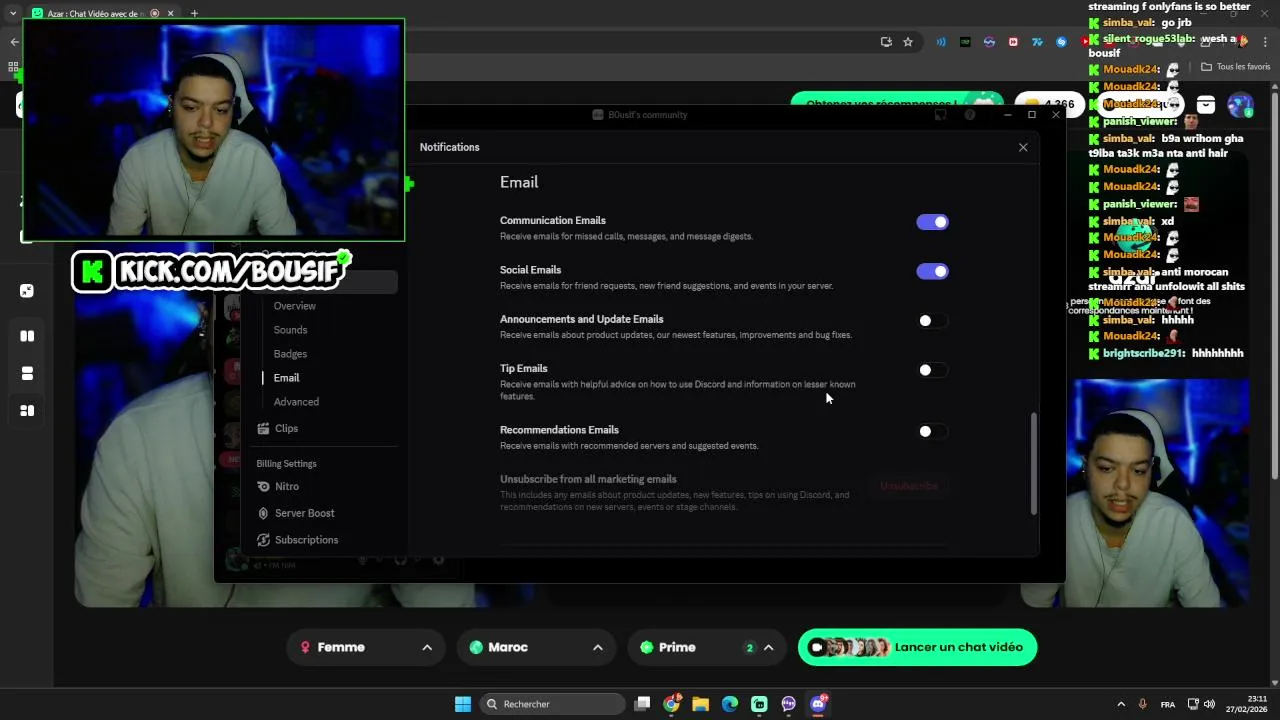
Task: Open Badges settings in sidebar
Action: click(x=290, y=354)
